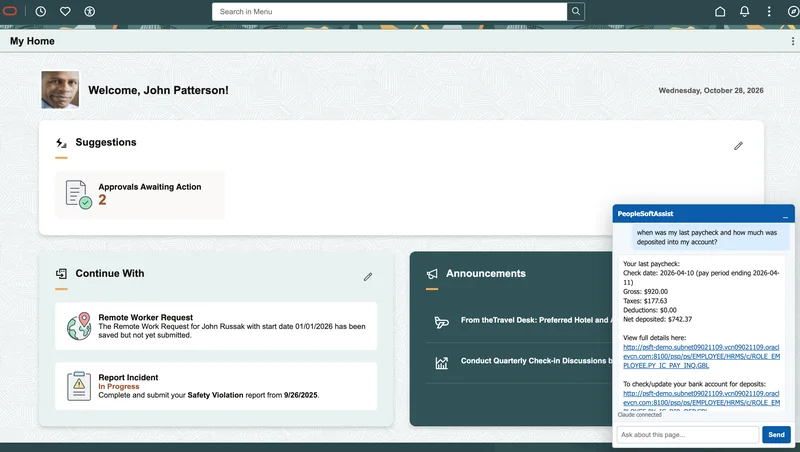Viewport: 800px width, 452px height.
Task: Click John Patterson's profile photo
Action: pos(60,90)
